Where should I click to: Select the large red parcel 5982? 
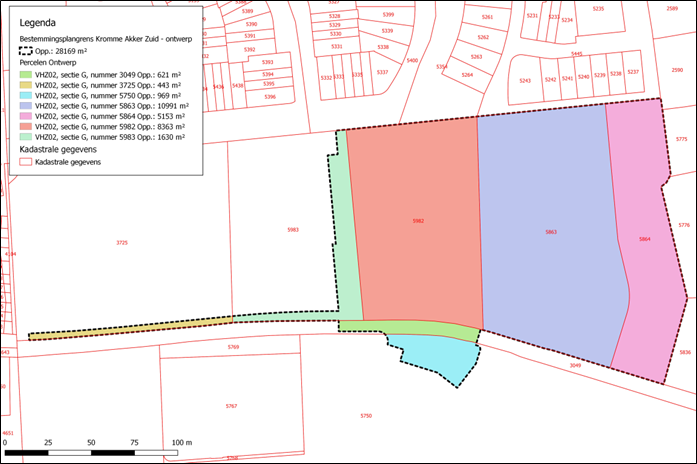click(417, 222)
